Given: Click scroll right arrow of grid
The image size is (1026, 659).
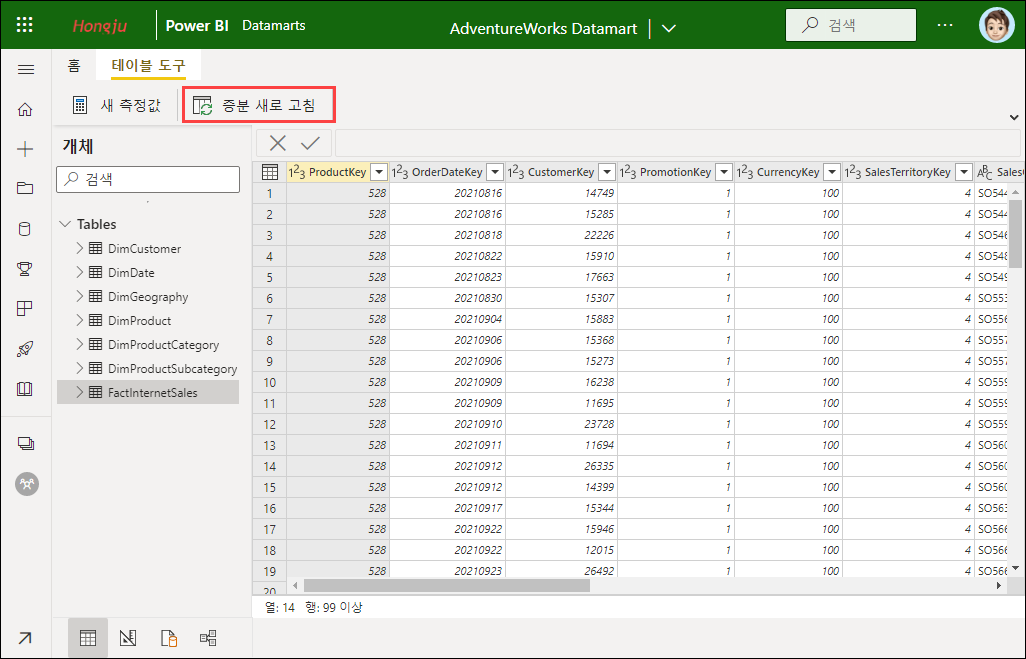Looking at the screenshot, I should [x=999, y=586].
